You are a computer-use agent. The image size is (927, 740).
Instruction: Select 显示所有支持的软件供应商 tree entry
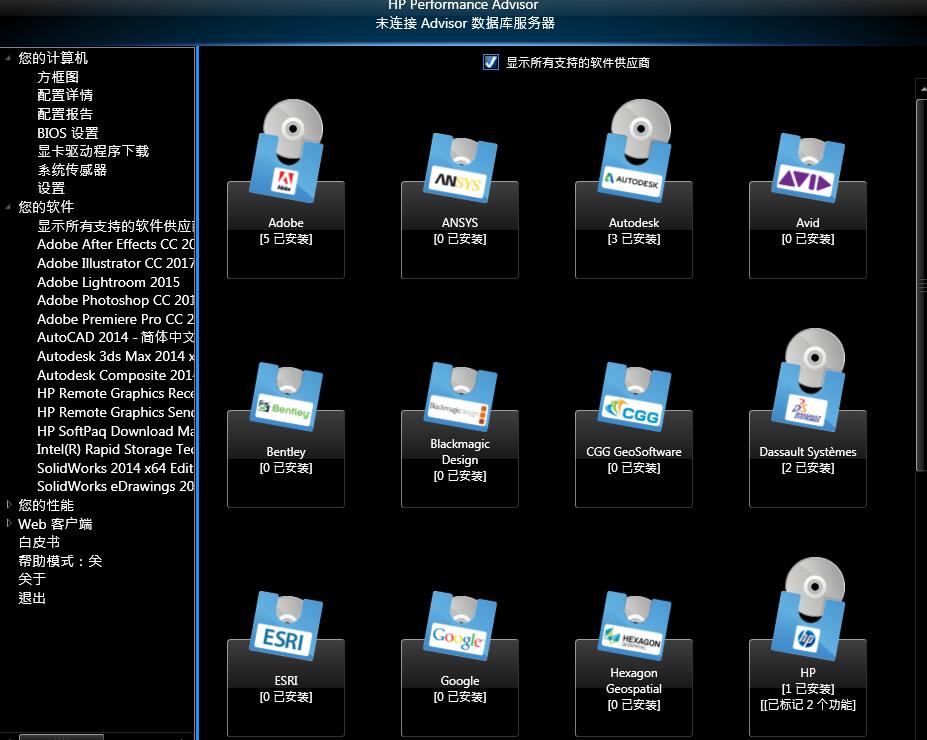click(x=115, y=226)
